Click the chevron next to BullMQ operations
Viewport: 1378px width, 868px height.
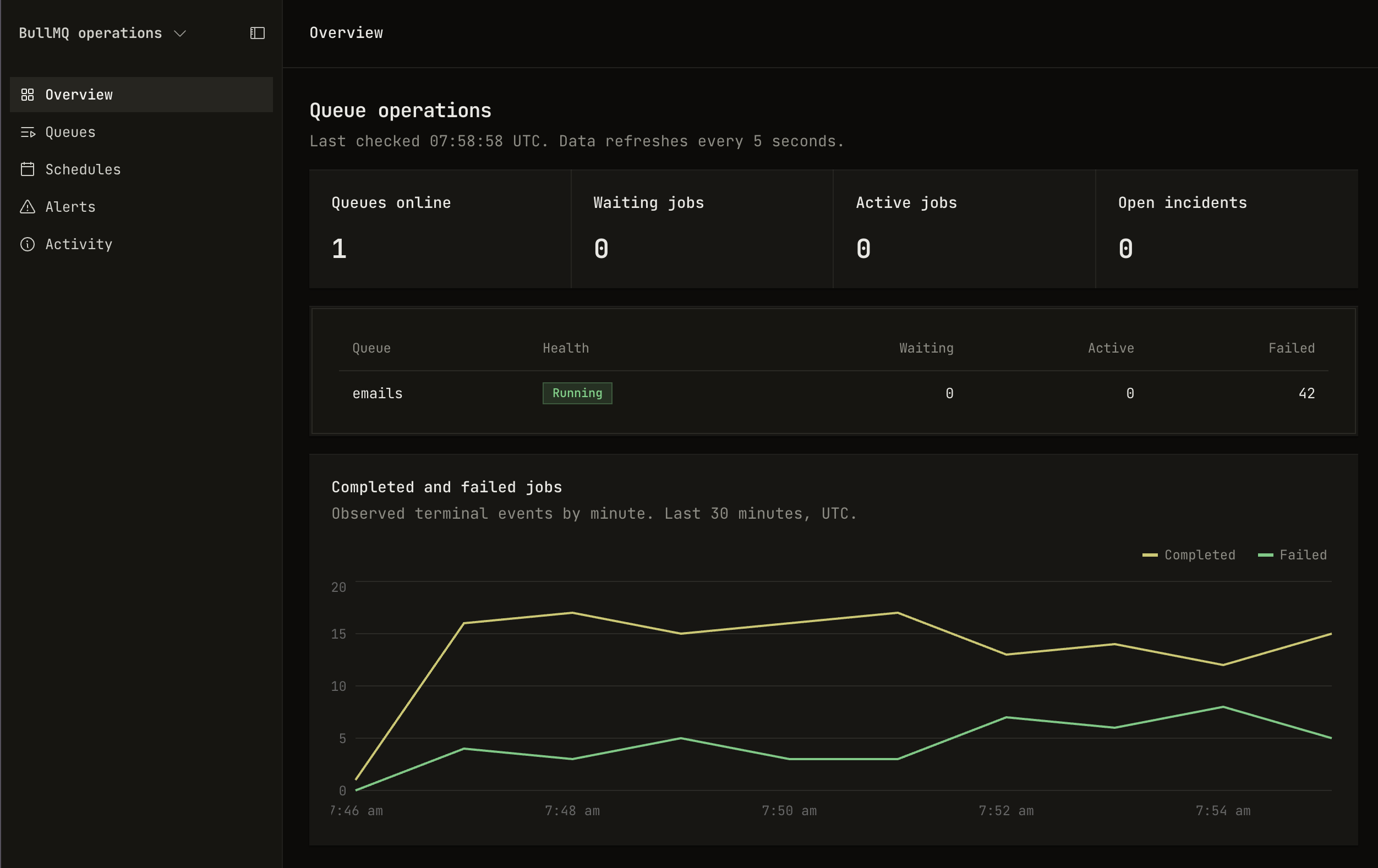180,34
